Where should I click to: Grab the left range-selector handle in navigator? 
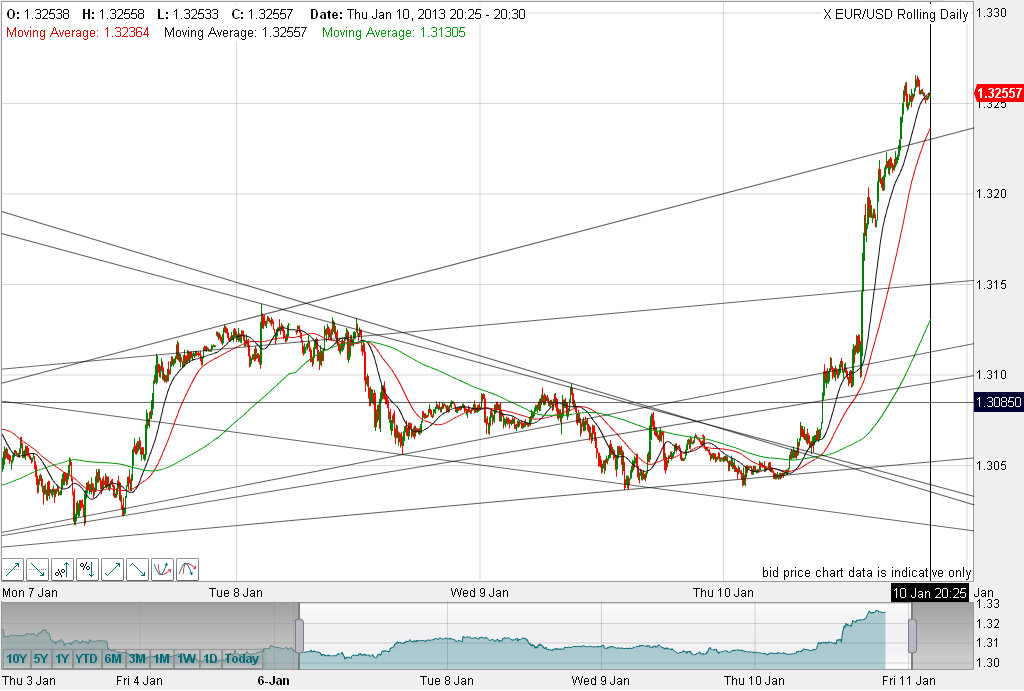[300, 635]
